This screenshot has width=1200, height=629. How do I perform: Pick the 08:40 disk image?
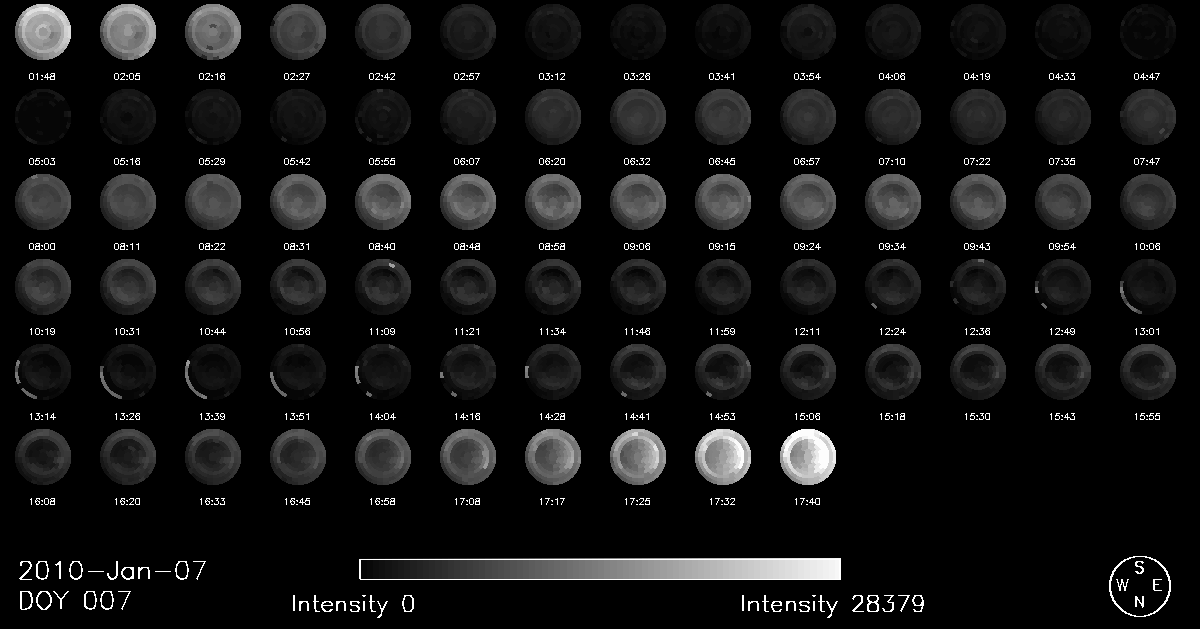[382, 202]
